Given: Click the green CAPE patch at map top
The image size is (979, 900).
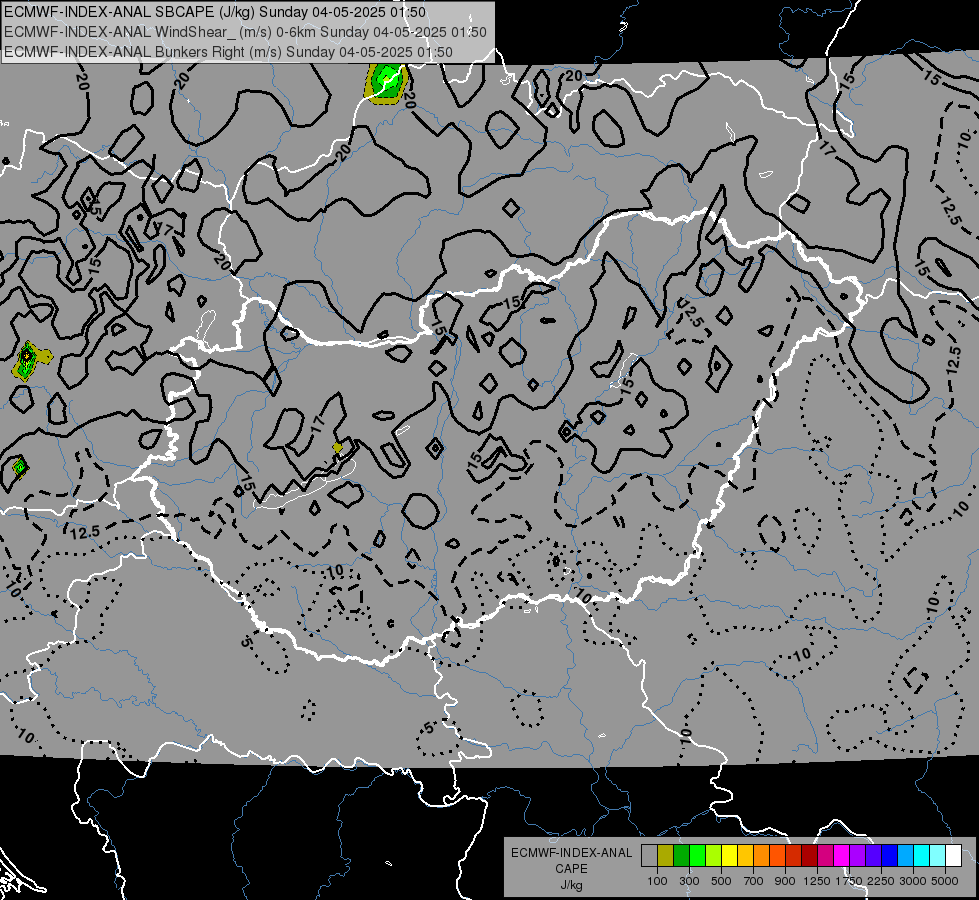Looking at the screenshot, I should click(x=386, y=82).
